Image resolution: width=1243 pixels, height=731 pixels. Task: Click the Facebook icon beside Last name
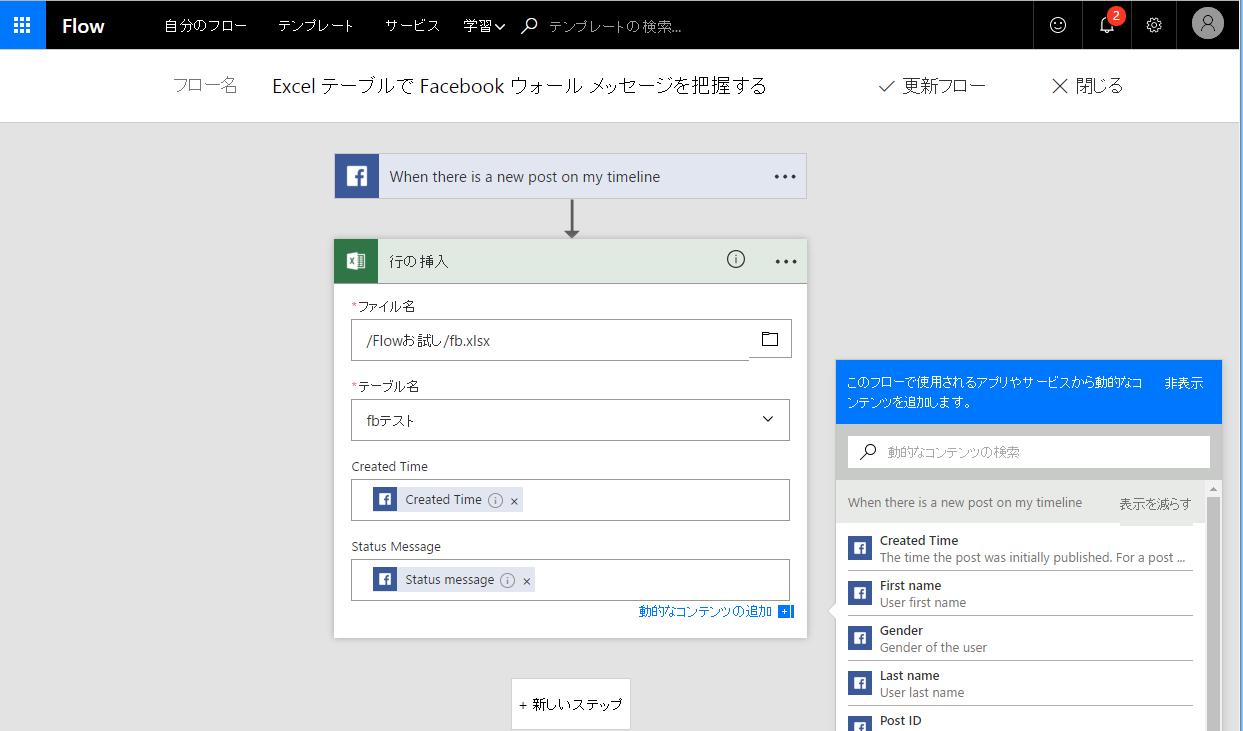859,683
